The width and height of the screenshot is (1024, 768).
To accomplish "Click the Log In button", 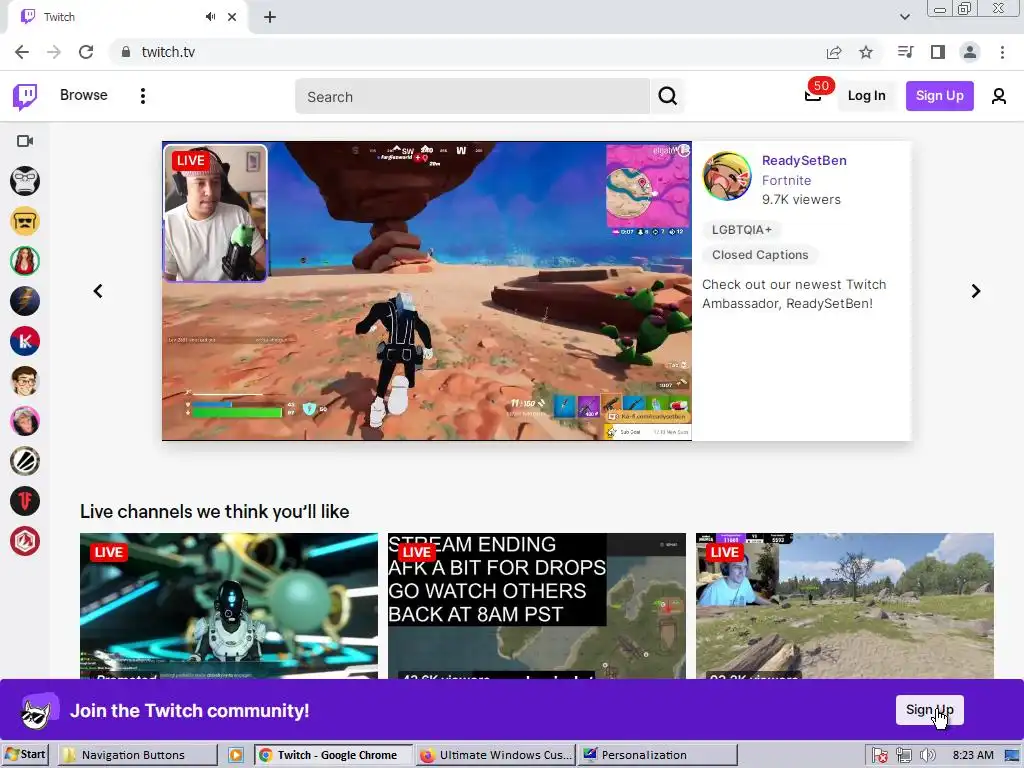I will 866,96.
